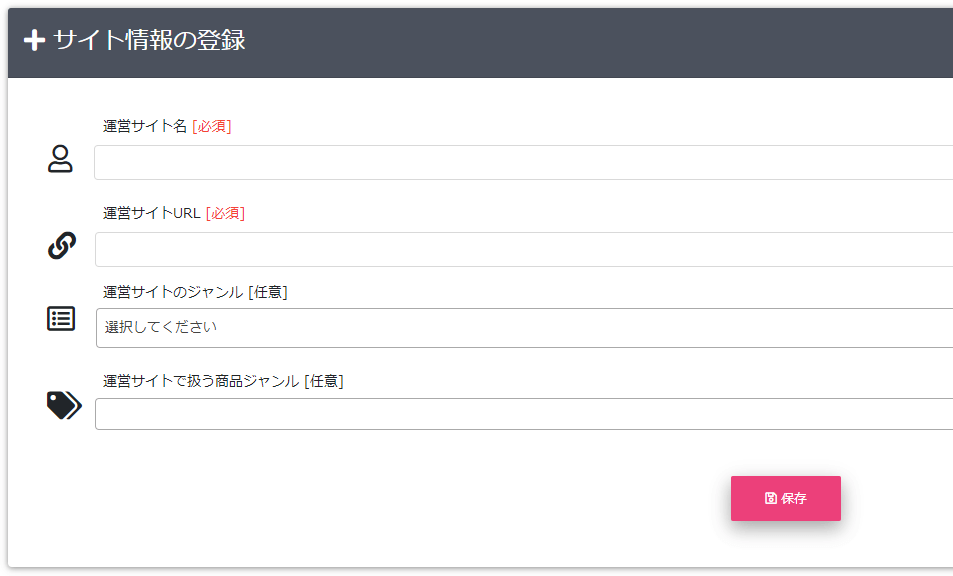Screen dimensions: 953x576
Task: Click the chain link icon beside 運営サイトURL
Action: (60, 245)
